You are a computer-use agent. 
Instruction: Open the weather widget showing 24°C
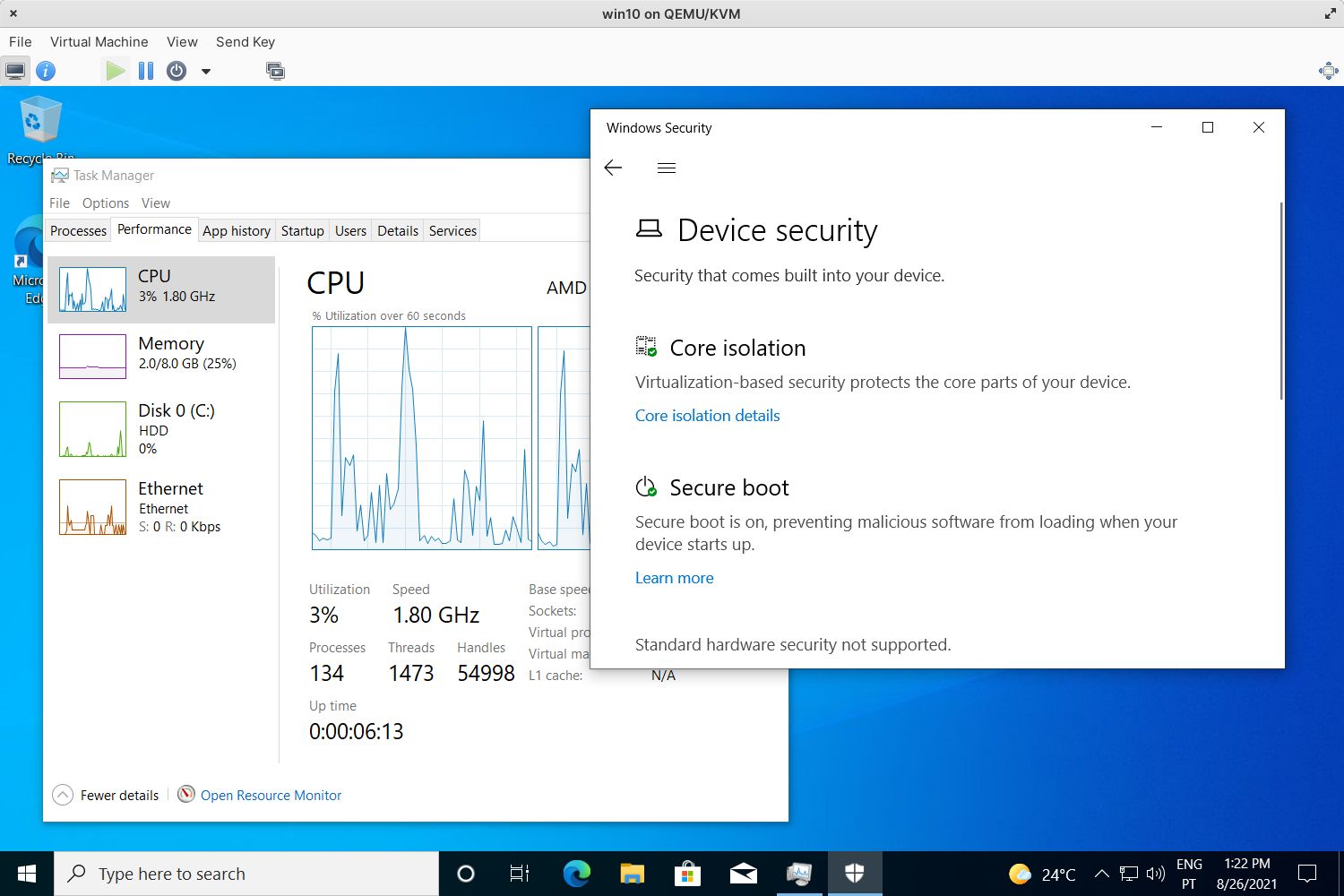(x=1042, y=874)
